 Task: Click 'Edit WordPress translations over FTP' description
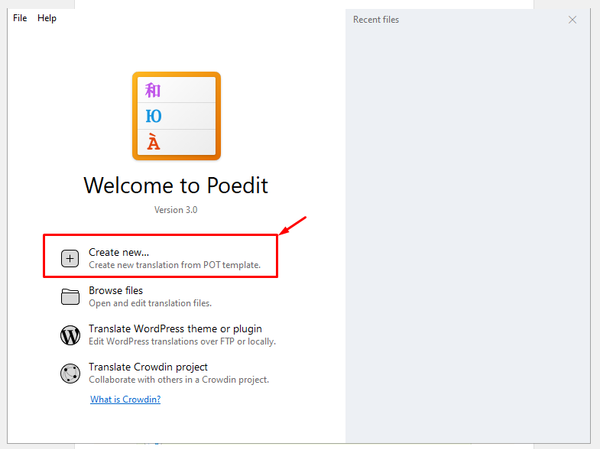[x=182, y=341]
